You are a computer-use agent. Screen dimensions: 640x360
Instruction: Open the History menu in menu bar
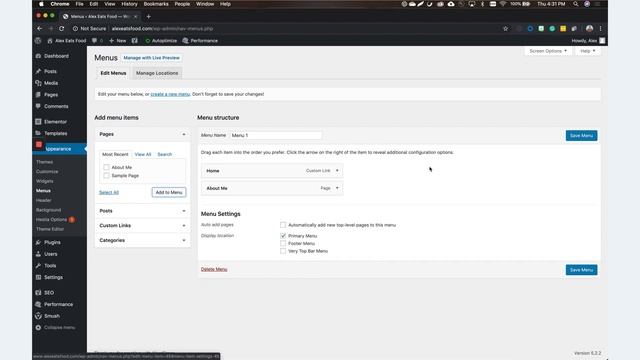pos(129,4)
